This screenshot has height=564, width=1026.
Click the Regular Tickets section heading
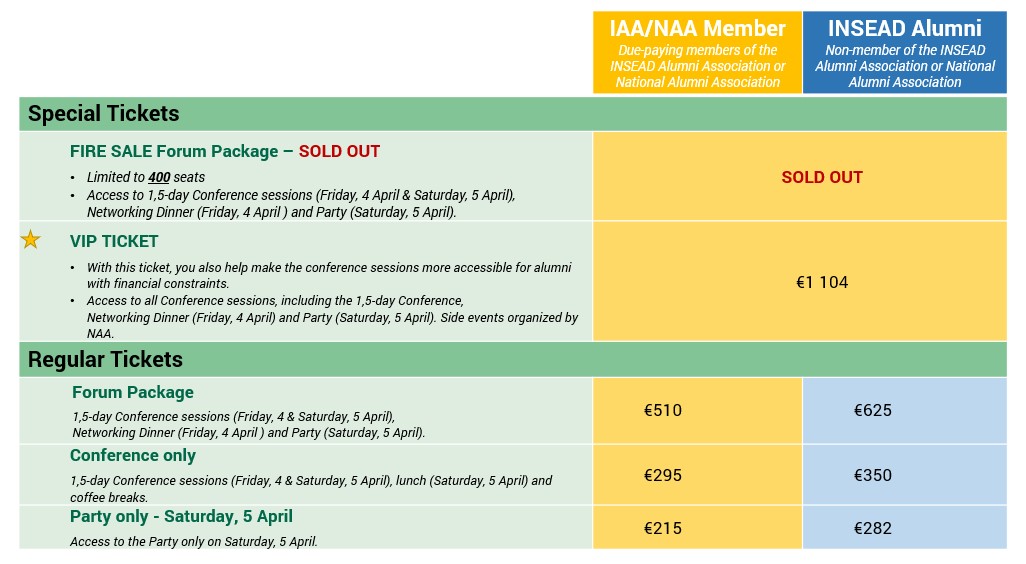coord(105,359)
